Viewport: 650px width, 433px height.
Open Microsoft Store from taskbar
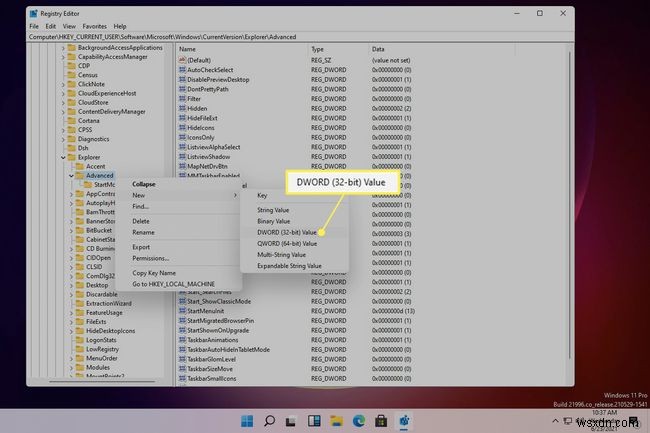381,421
